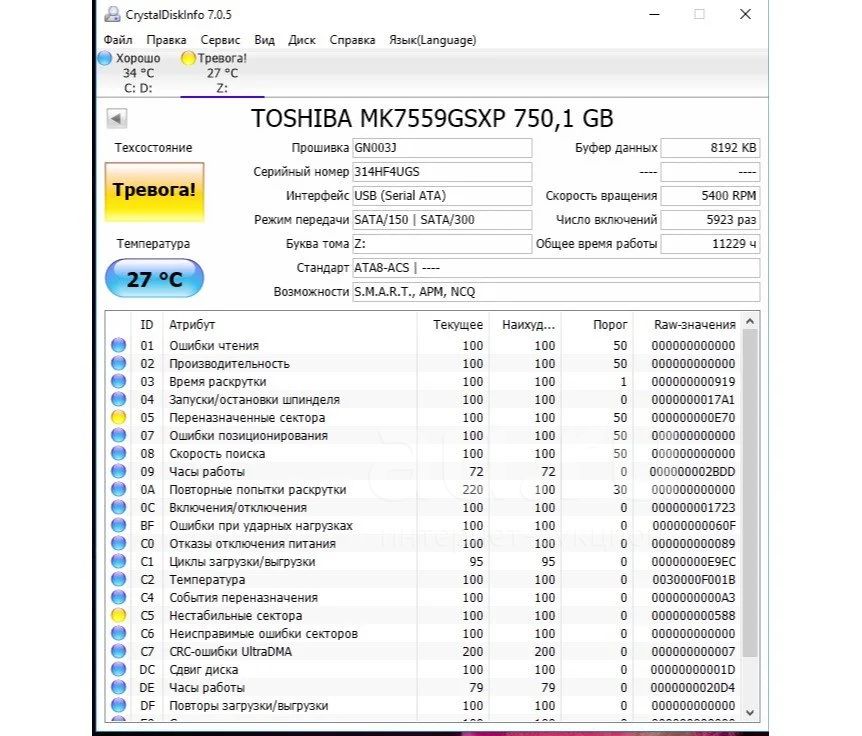Click status icon of row DE Часы работы
This screenshot has height=736, width=862.
(119, 687)
